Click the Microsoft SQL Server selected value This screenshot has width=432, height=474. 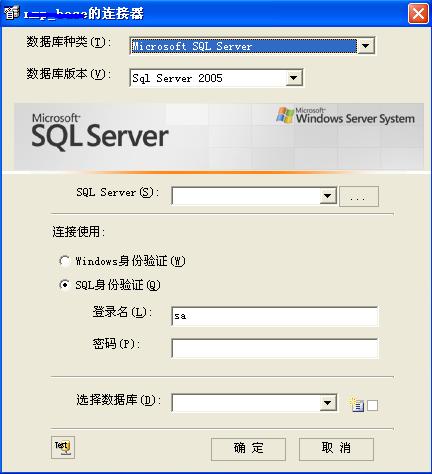click(x=243, y=46)
